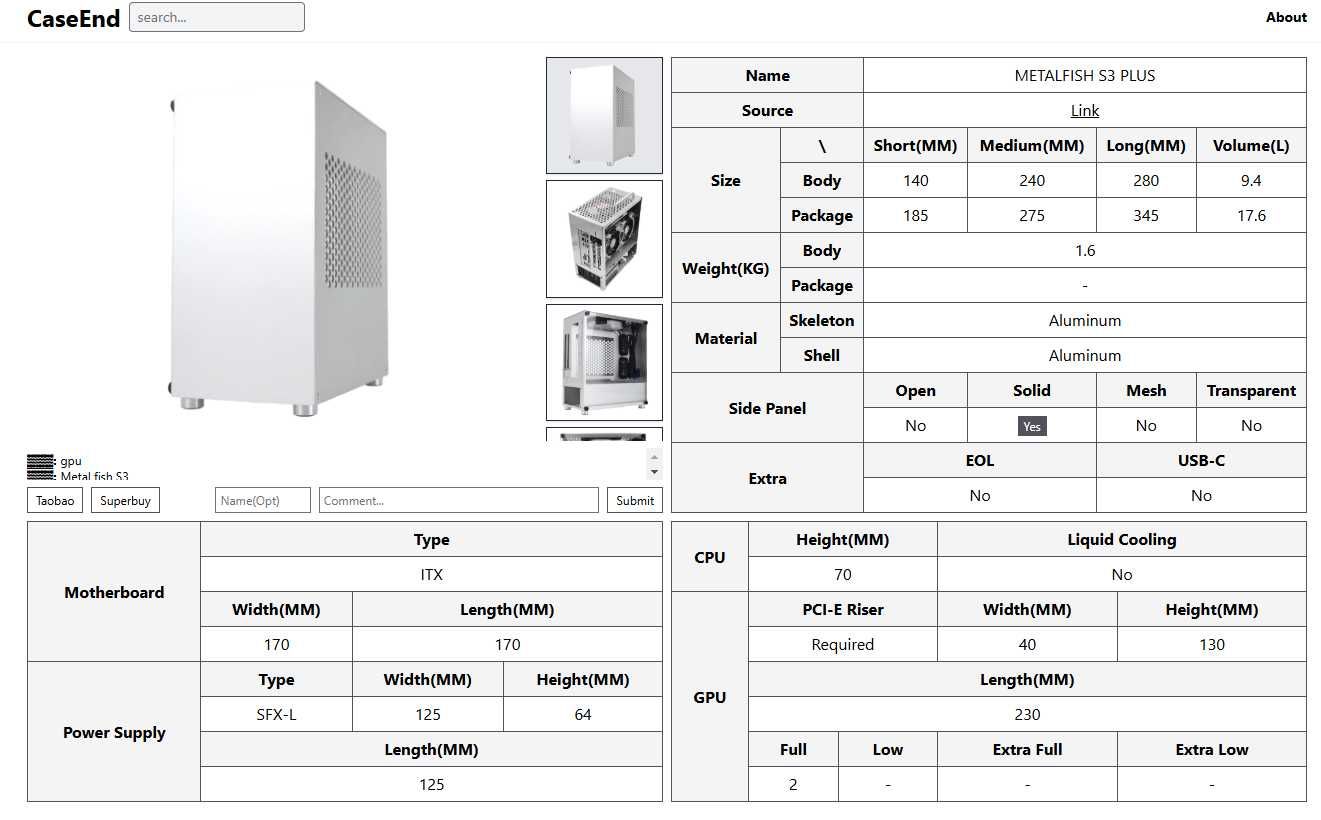Click the Superbuy button

pos(125,500)
